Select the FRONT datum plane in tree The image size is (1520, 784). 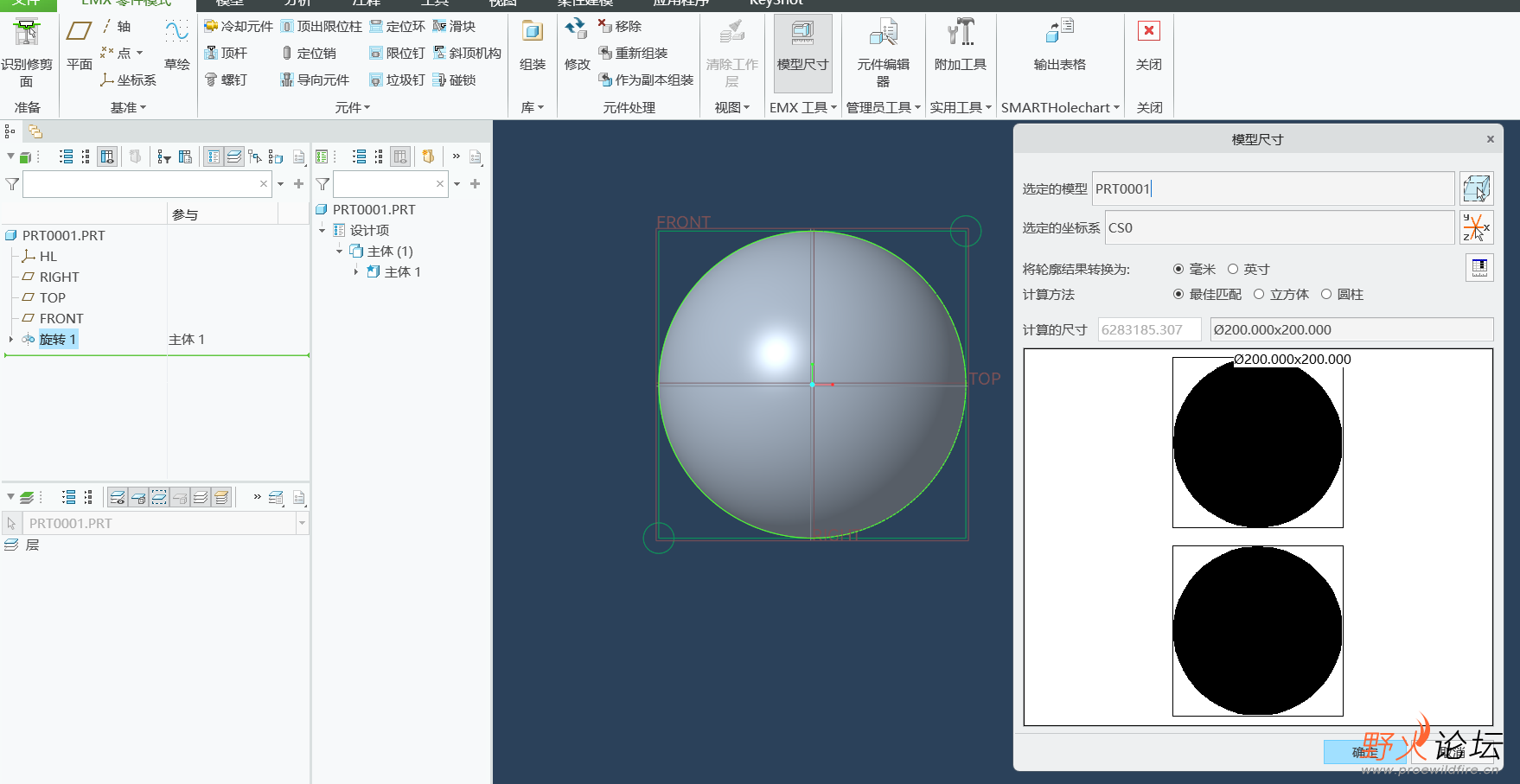[61, 318]
